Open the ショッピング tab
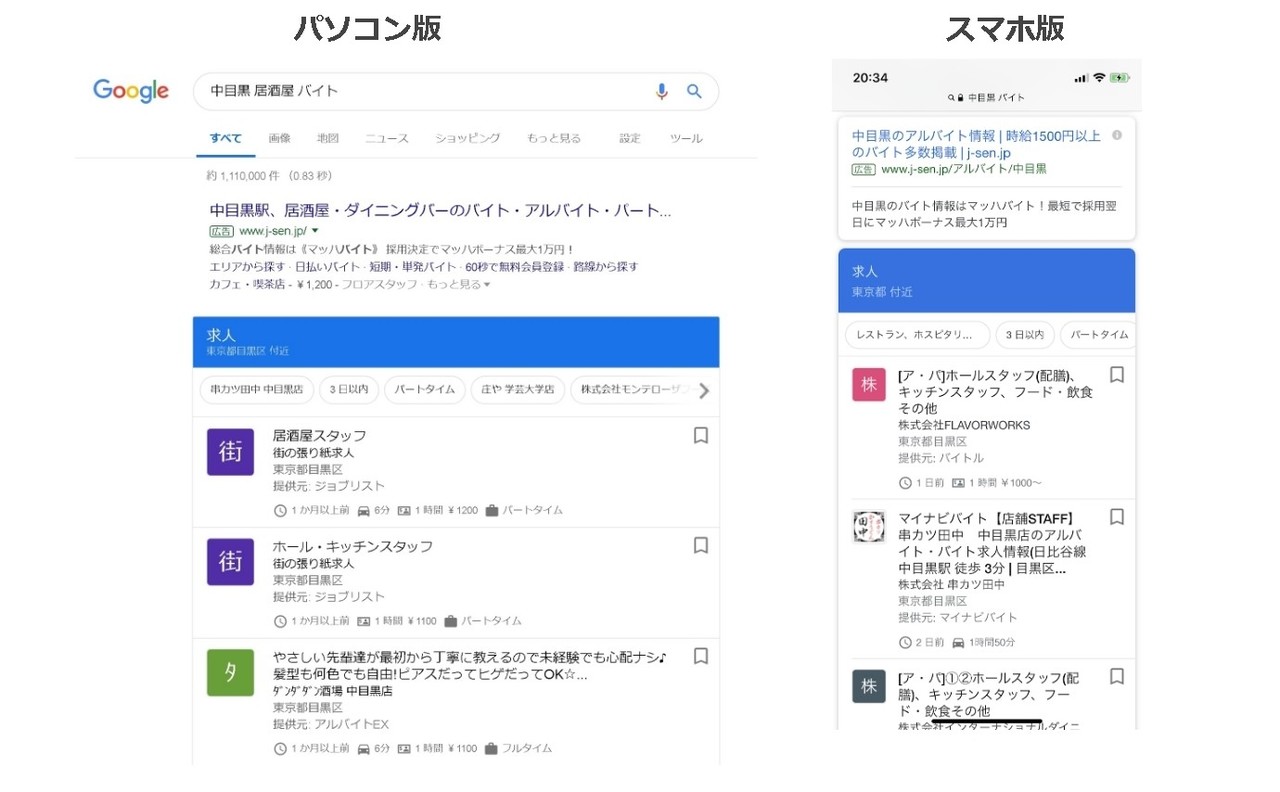 coord(467,138)
